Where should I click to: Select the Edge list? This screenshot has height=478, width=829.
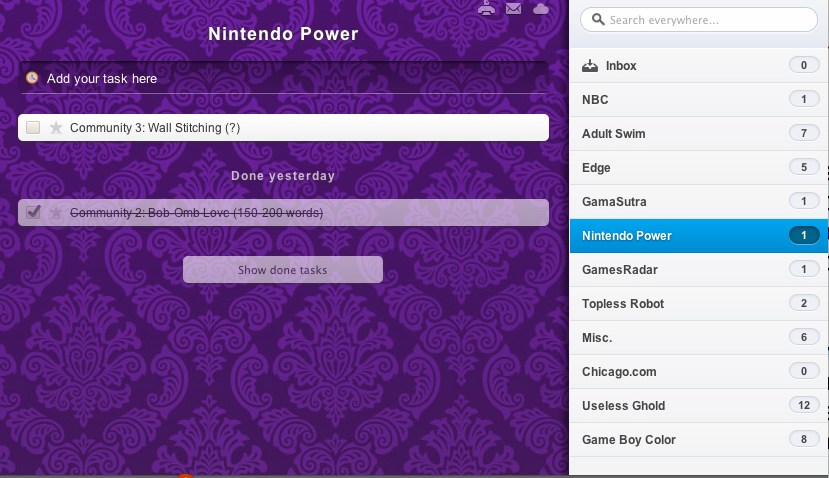tap(699, 168)
